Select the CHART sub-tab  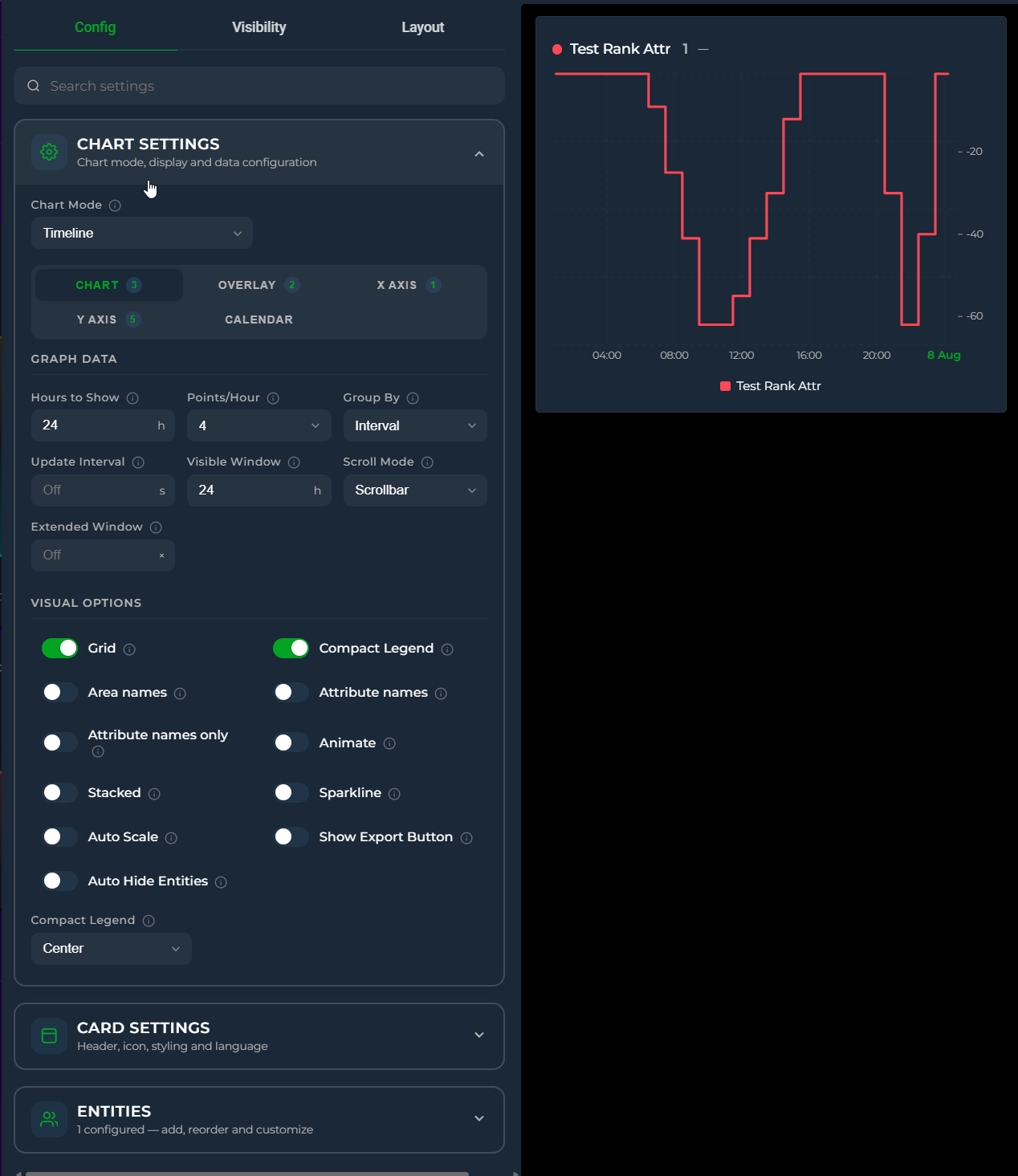click(x=109, y=285)
